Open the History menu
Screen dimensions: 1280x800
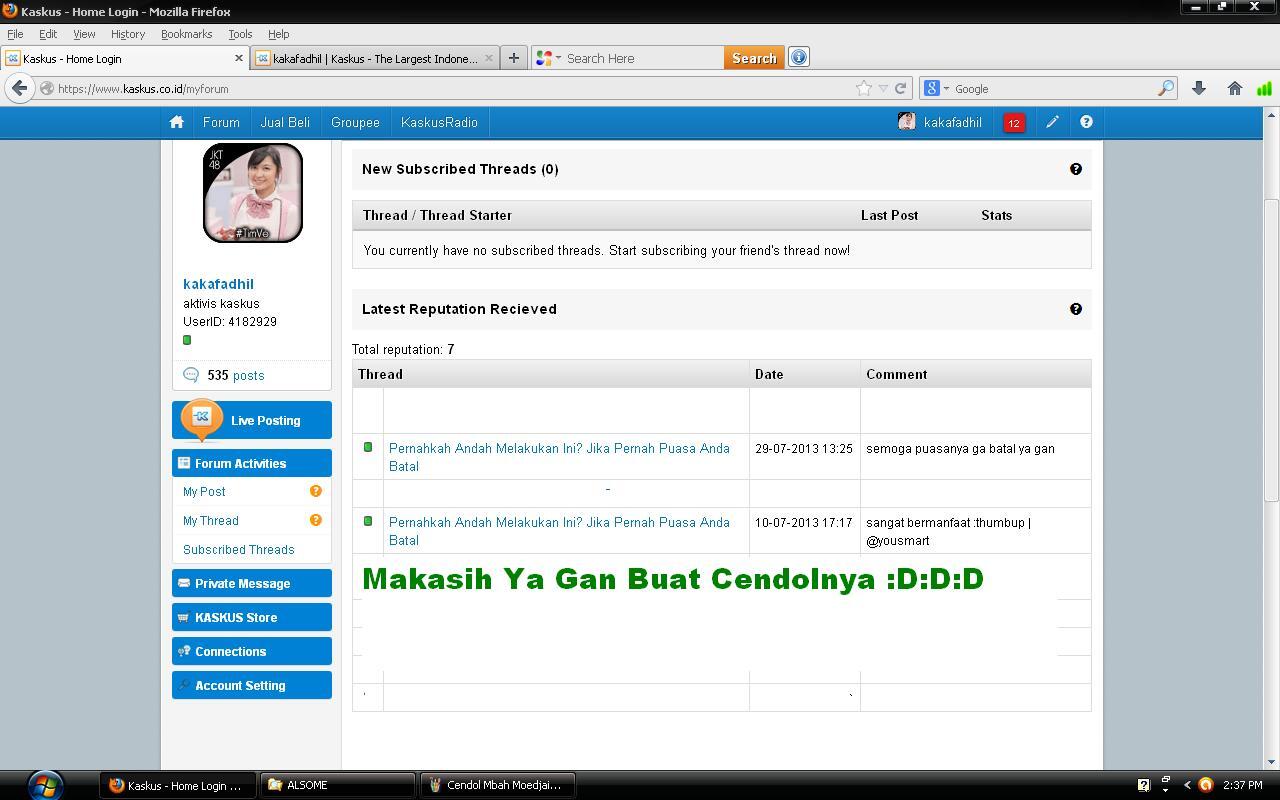128,34
